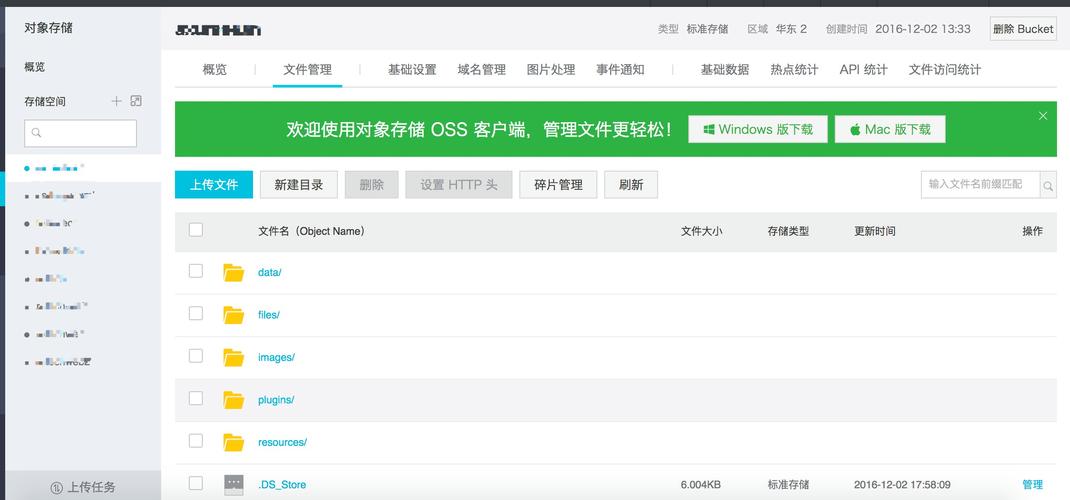1070x500 pixels.
Task: Click the plus icon to add storage space
Action: click(116, 101)
